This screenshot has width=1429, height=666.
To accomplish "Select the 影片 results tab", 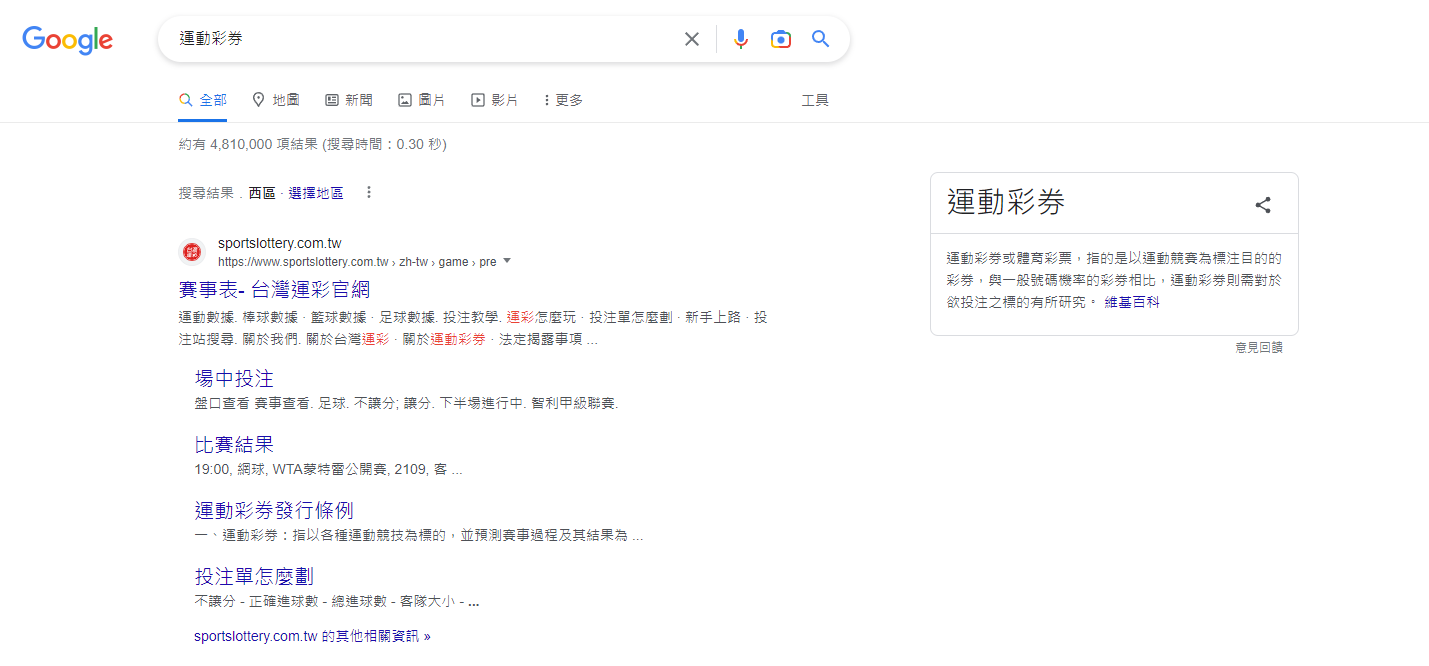I will click(x=495, y=100).
